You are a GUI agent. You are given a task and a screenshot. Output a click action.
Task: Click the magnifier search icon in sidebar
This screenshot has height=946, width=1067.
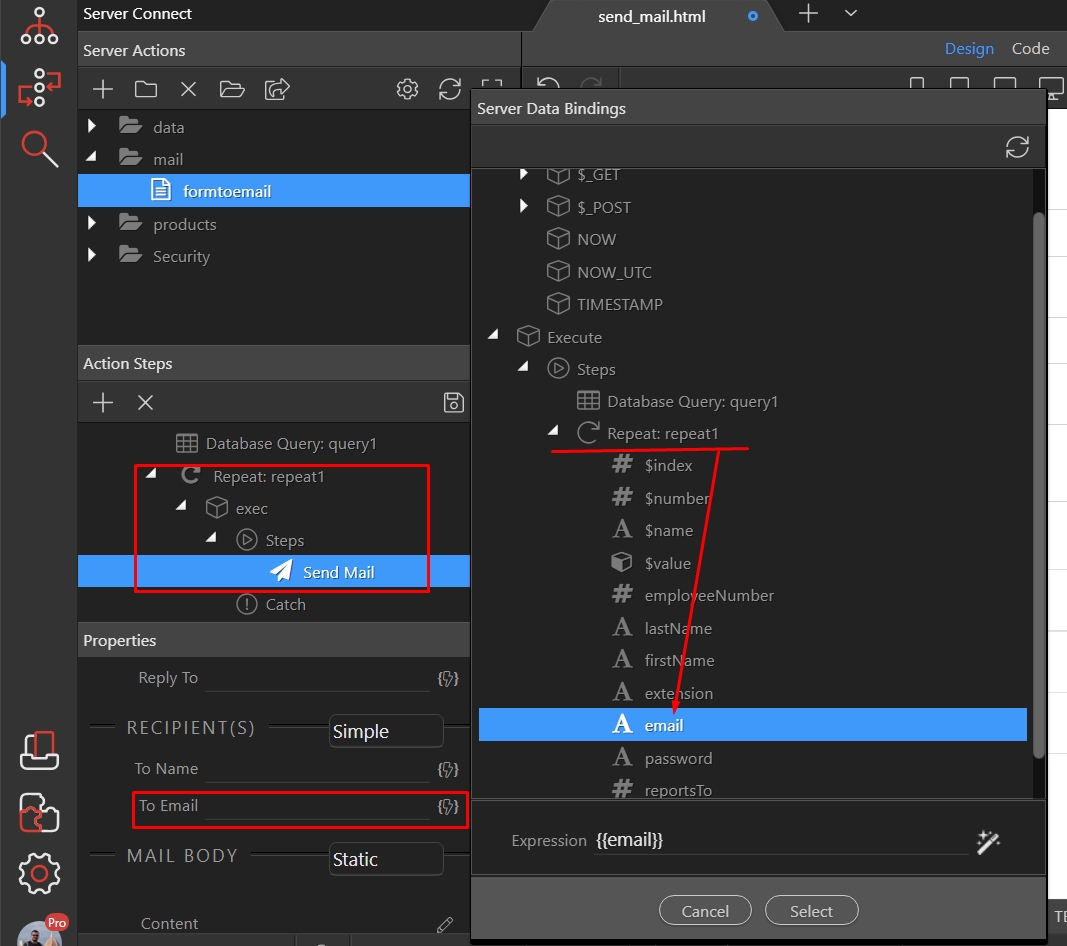coord(40,149)
